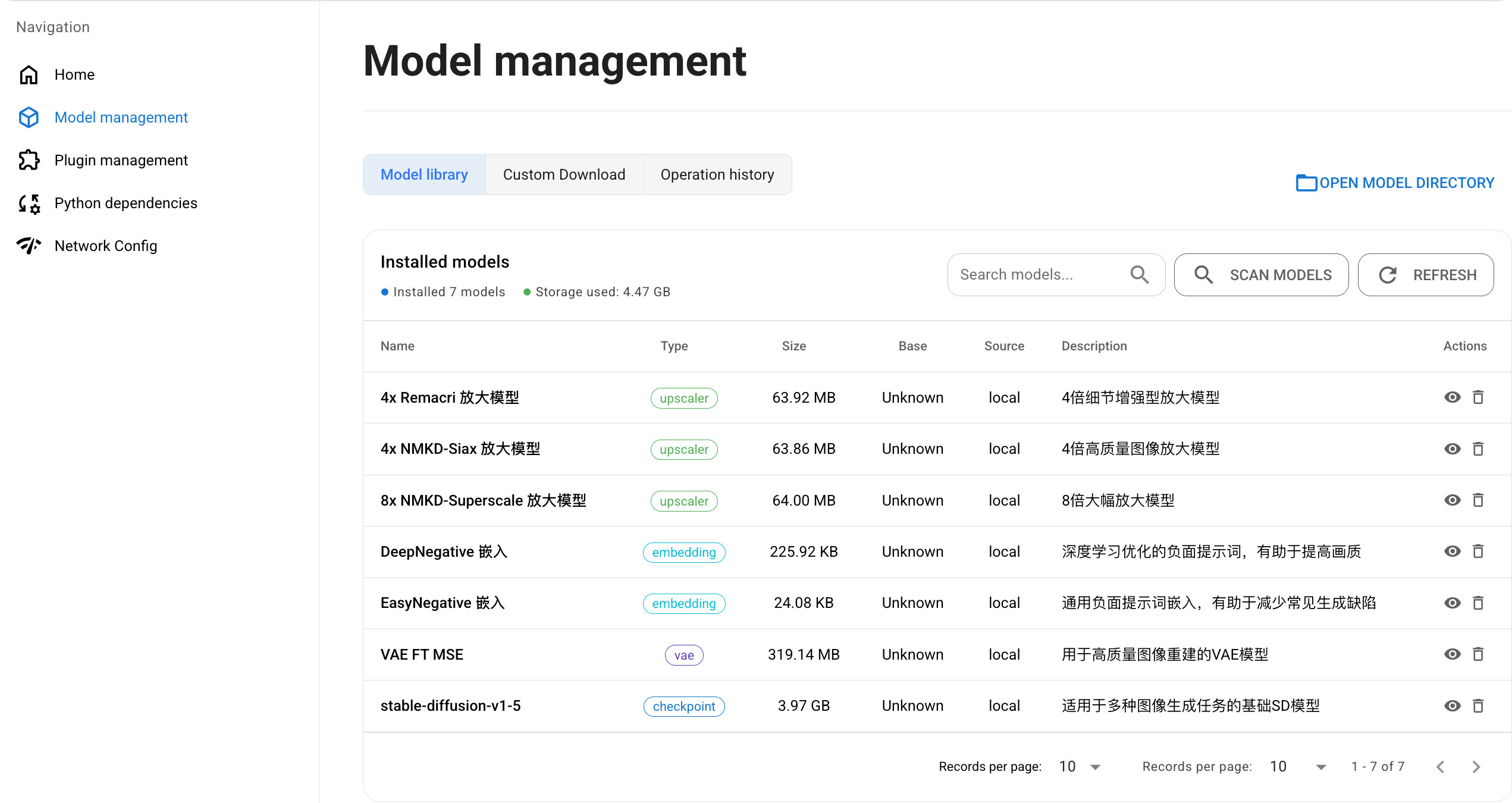Delete the stable-diffusion-v1-5 model via trash icon
Viewport: 1512px width, 803px height.
(1479, 705)
